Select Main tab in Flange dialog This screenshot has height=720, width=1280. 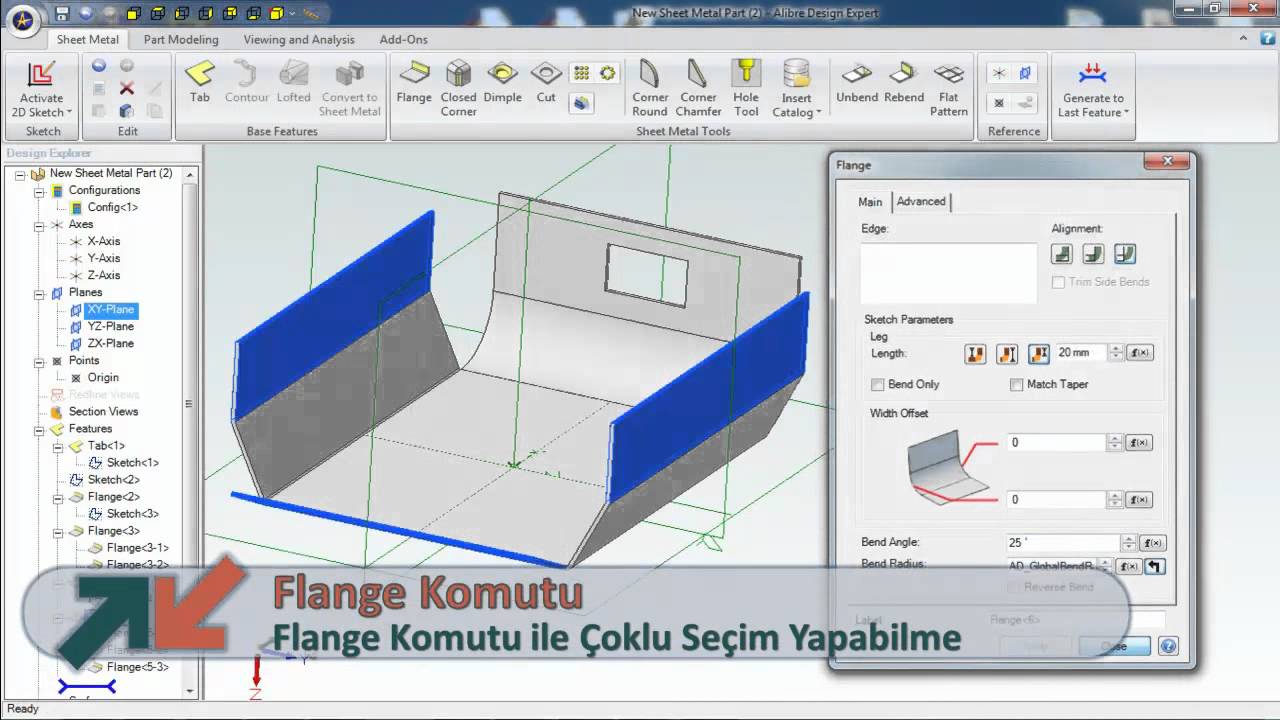click(870, 202)
